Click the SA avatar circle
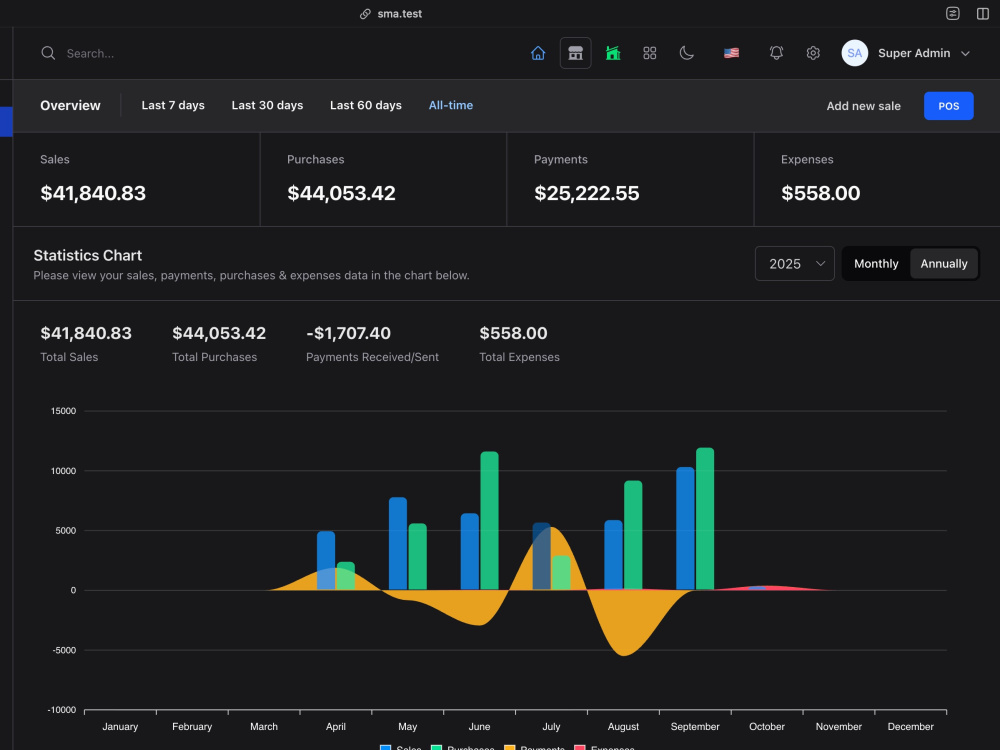This screenshot has height=750, width=1000. pyautogui.click(x=855, y=53)
